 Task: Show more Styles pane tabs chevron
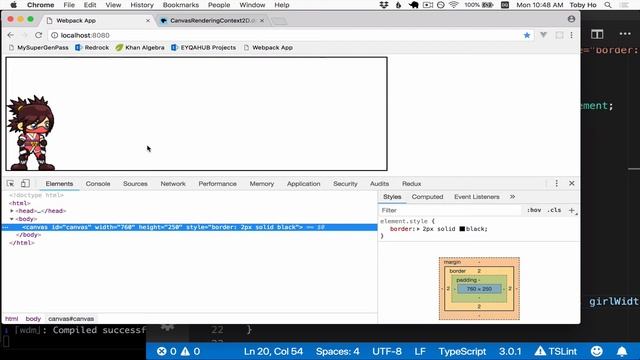[x=512, y=197]
